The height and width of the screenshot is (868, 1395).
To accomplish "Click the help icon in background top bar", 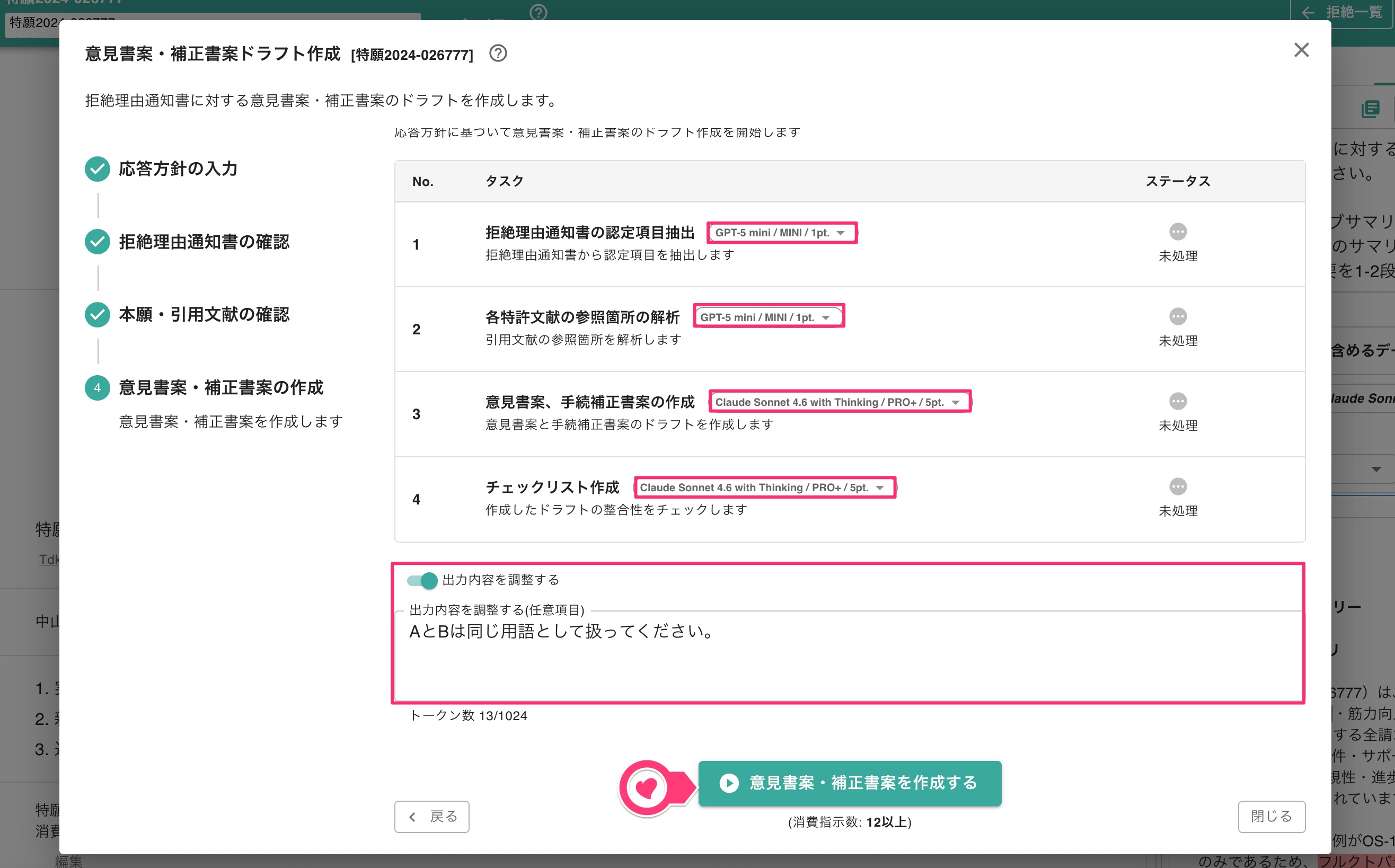I will [x=538, y=12].
